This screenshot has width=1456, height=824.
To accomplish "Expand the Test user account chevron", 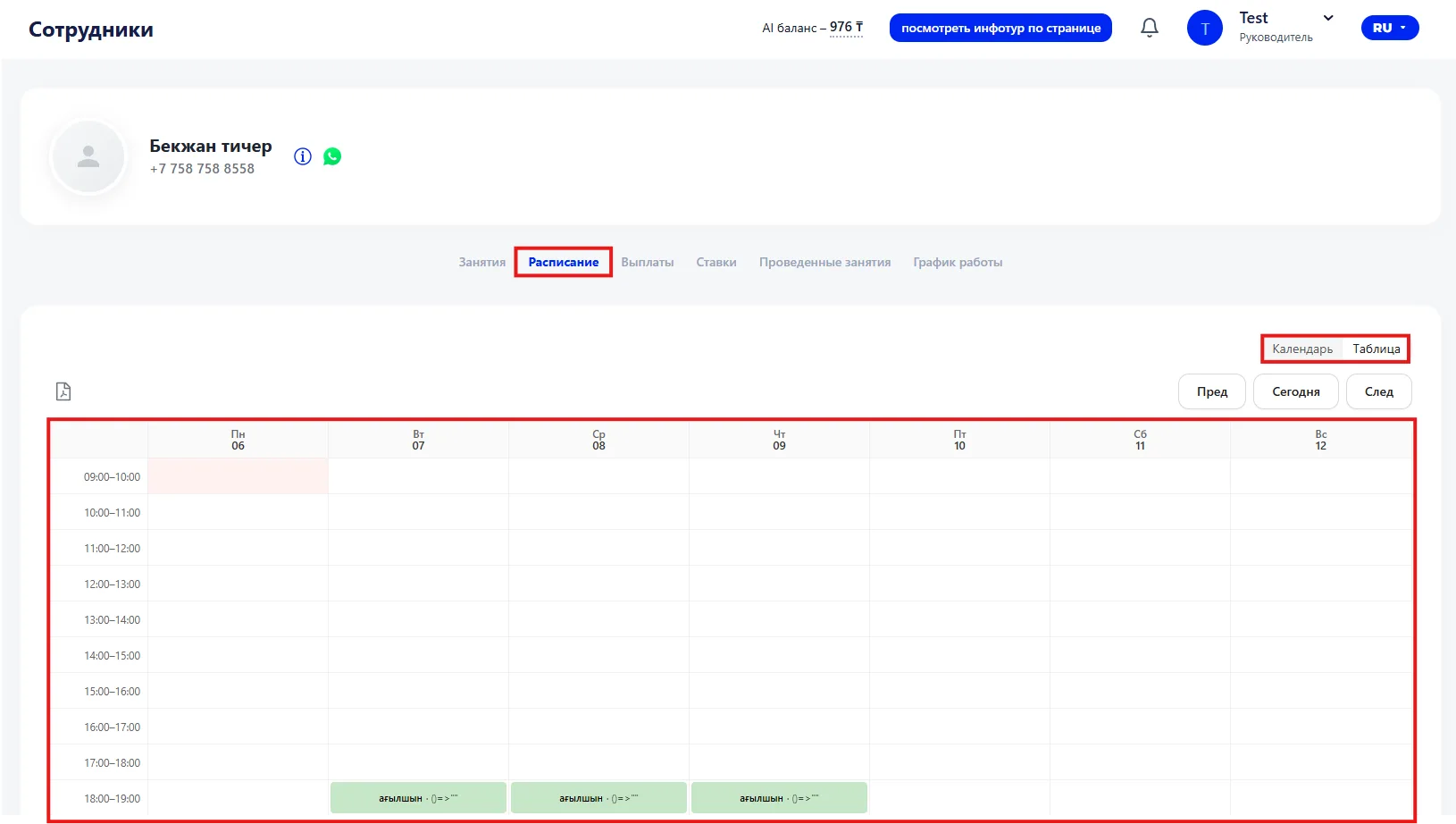I will (1328, 18).
